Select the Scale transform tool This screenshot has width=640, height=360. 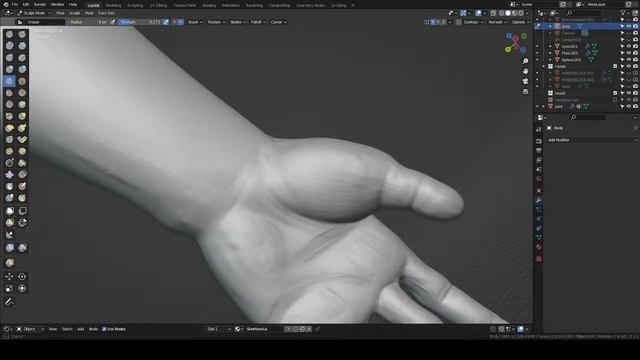click(9, 288)
